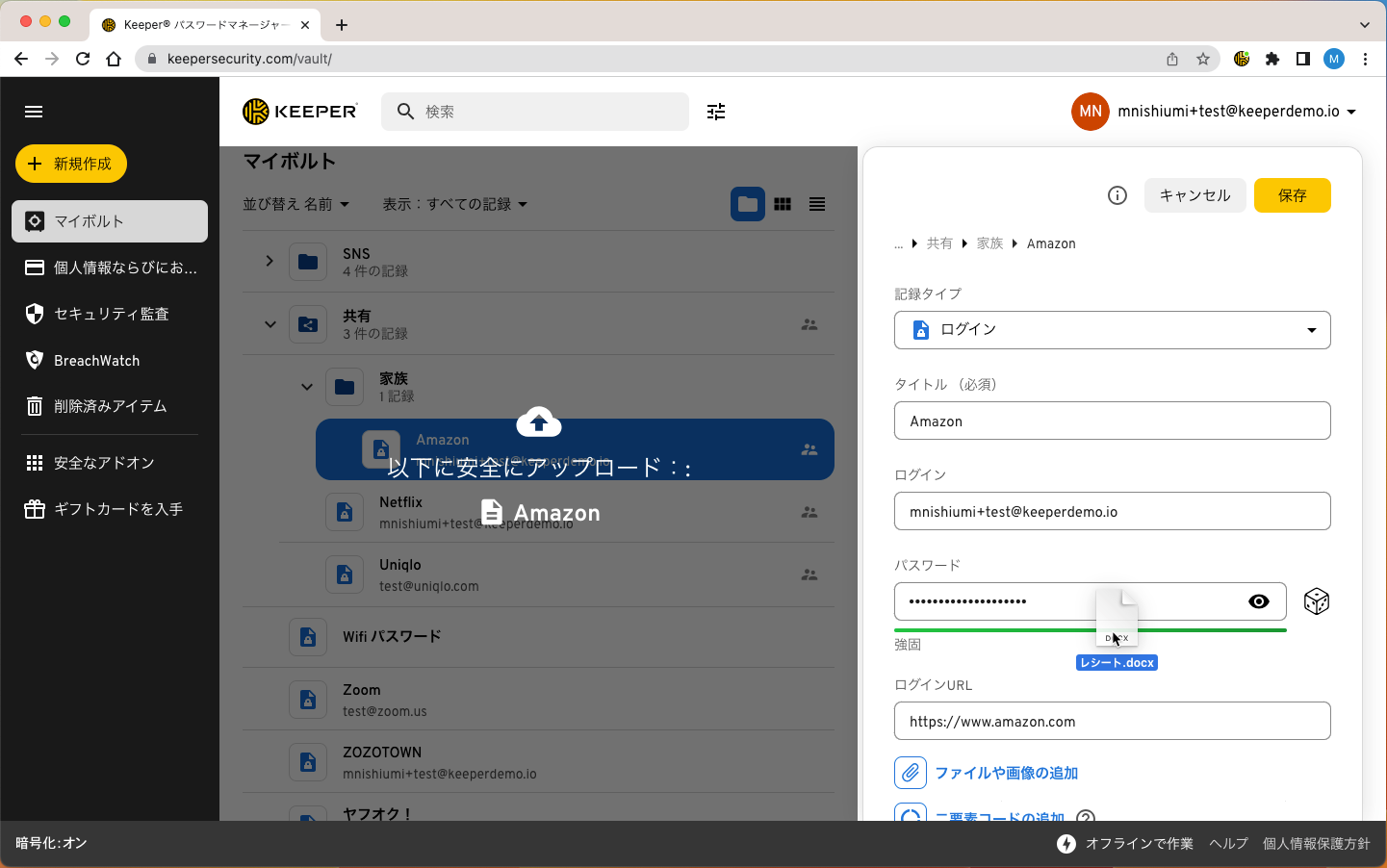This screenshot has width=1387, height=868.
Task: Switch to list view mode
Action: point(817,204)
